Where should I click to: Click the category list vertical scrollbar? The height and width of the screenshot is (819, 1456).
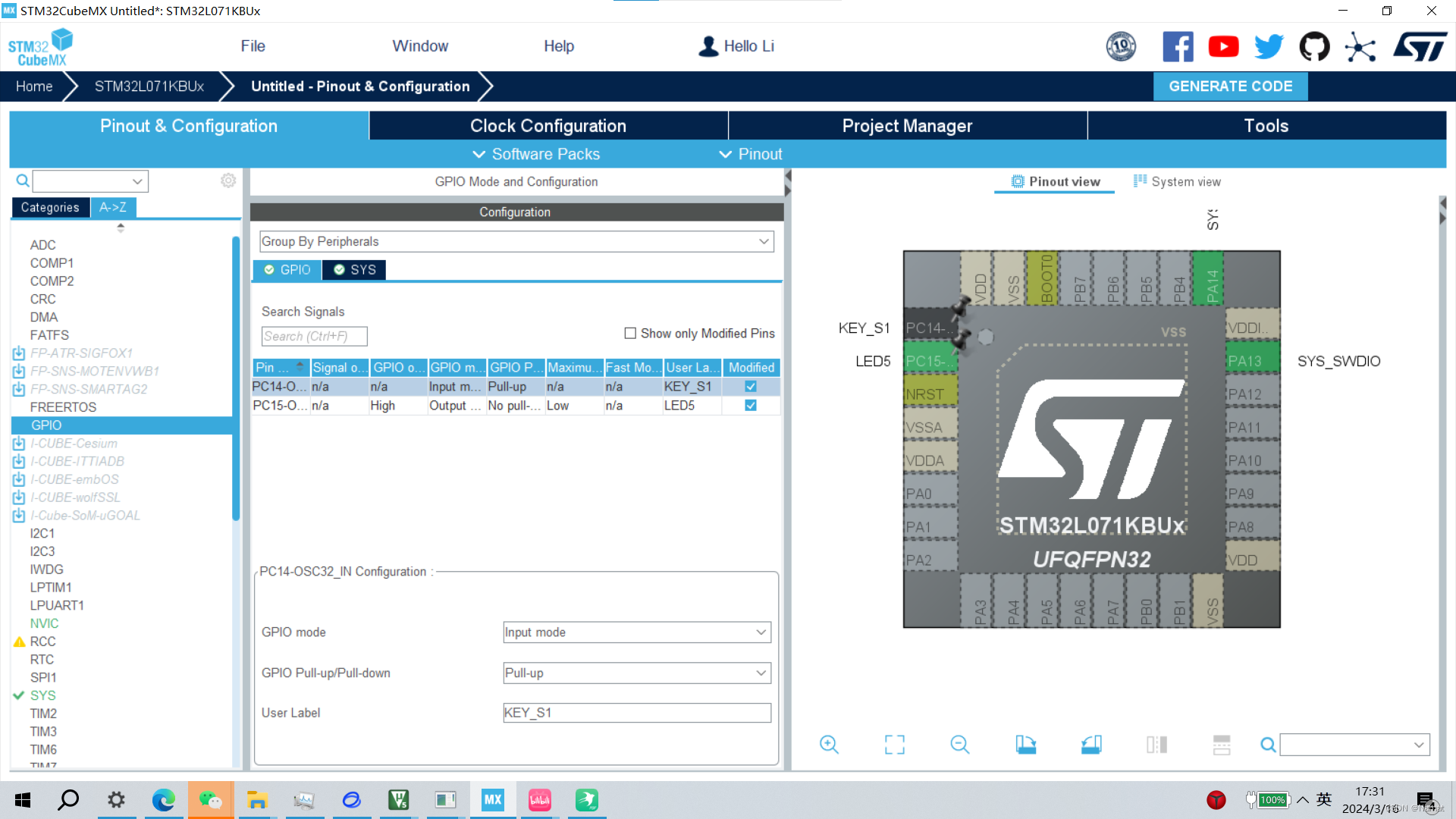click(236, 379)
